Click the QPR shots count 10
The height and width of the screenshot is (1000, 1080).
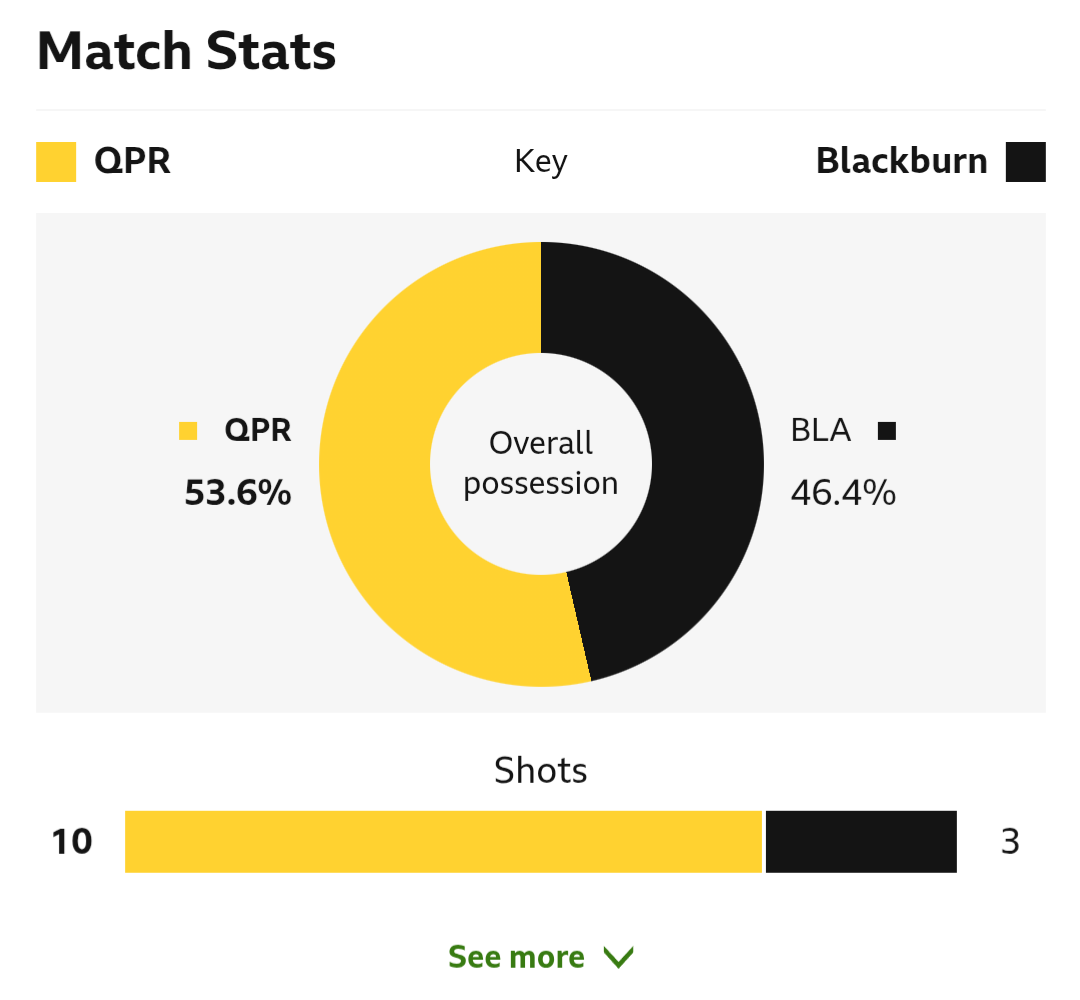point(72,842)
